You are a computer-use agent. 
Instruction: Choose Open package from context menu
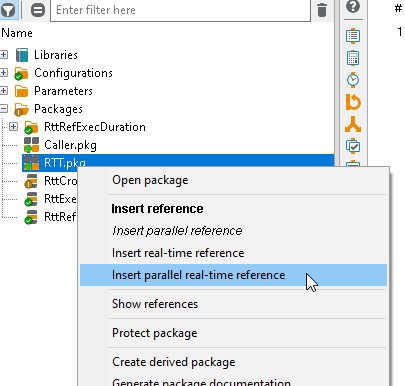point(150,180)
